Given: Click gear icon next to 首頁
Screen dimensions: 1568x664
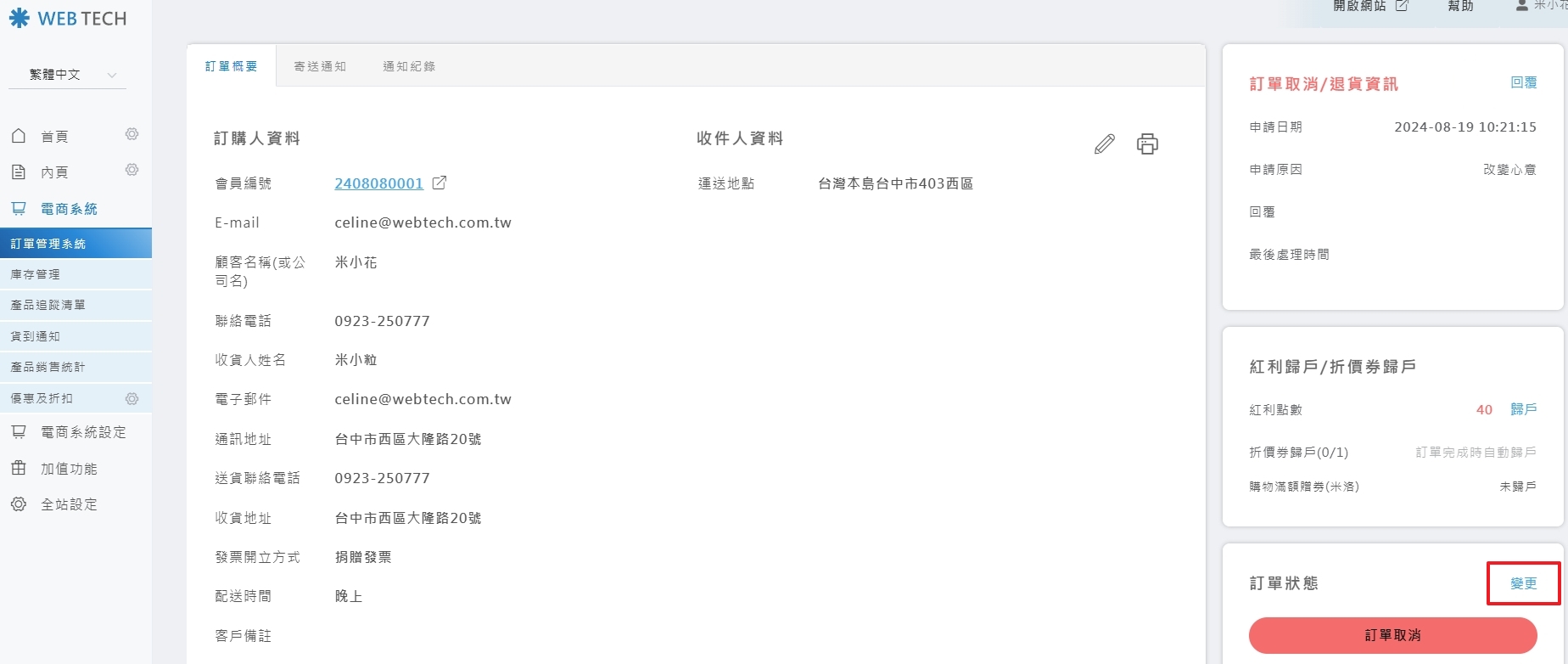Looking at the screenshot, I should (x=132, y=135).
